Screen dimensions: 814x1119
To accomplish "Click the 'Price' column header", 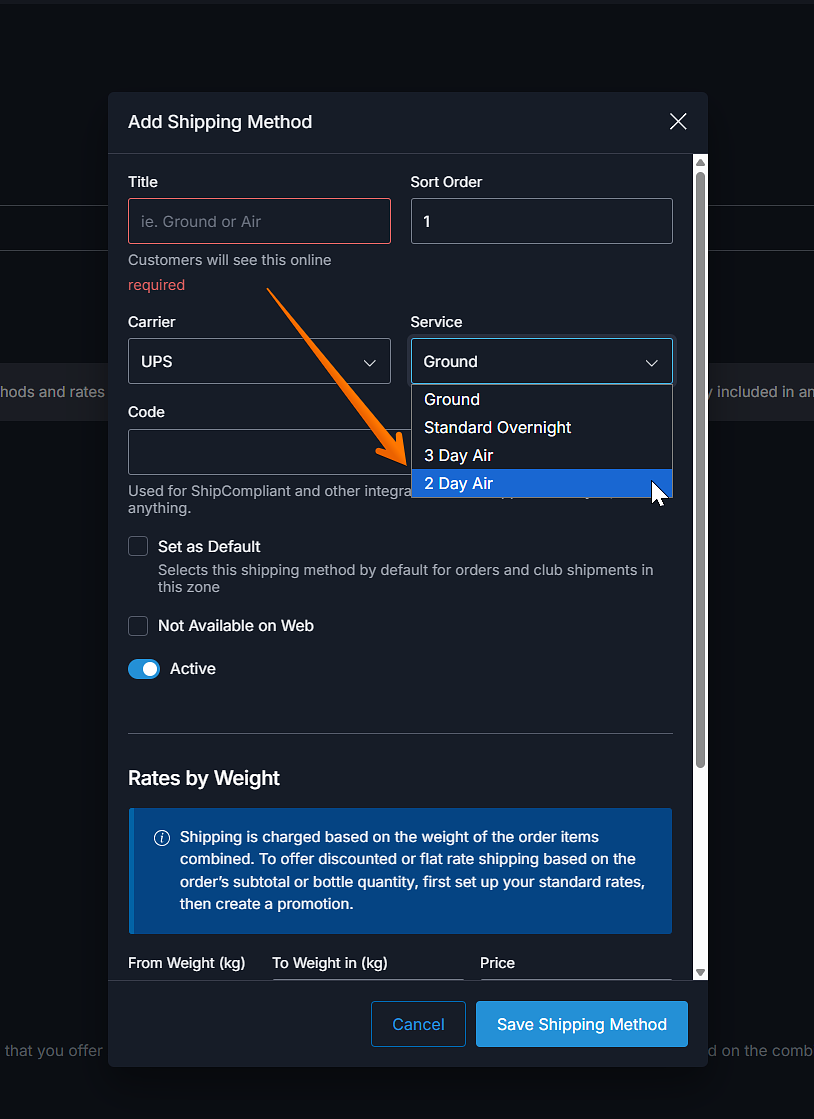I will 497,963.
